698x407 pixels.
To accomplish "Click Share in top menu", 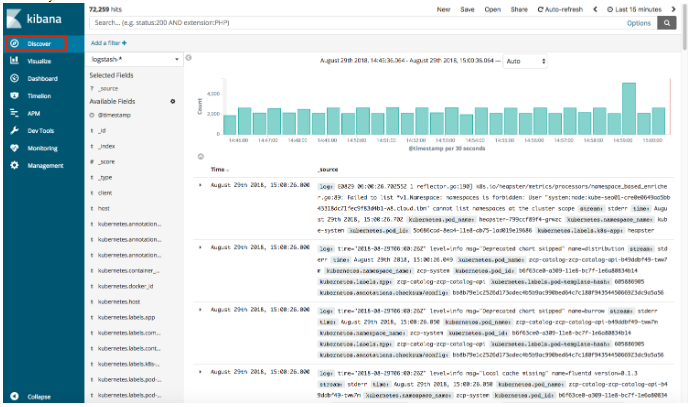I will [519, 9].
